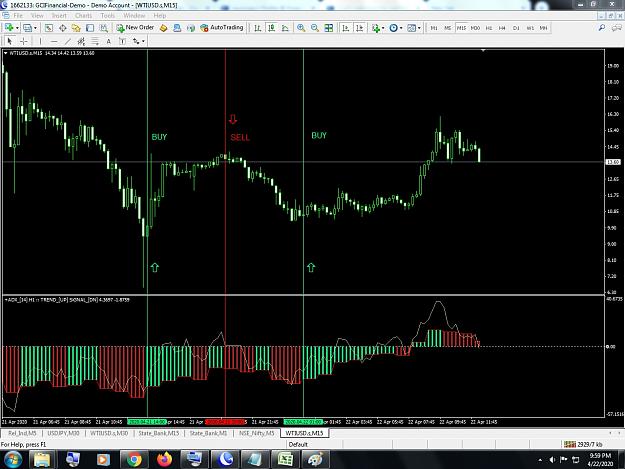Select Fibonacci Retracement tool
The width and height of the screenshot is (625, 469).
coord(95,41)
